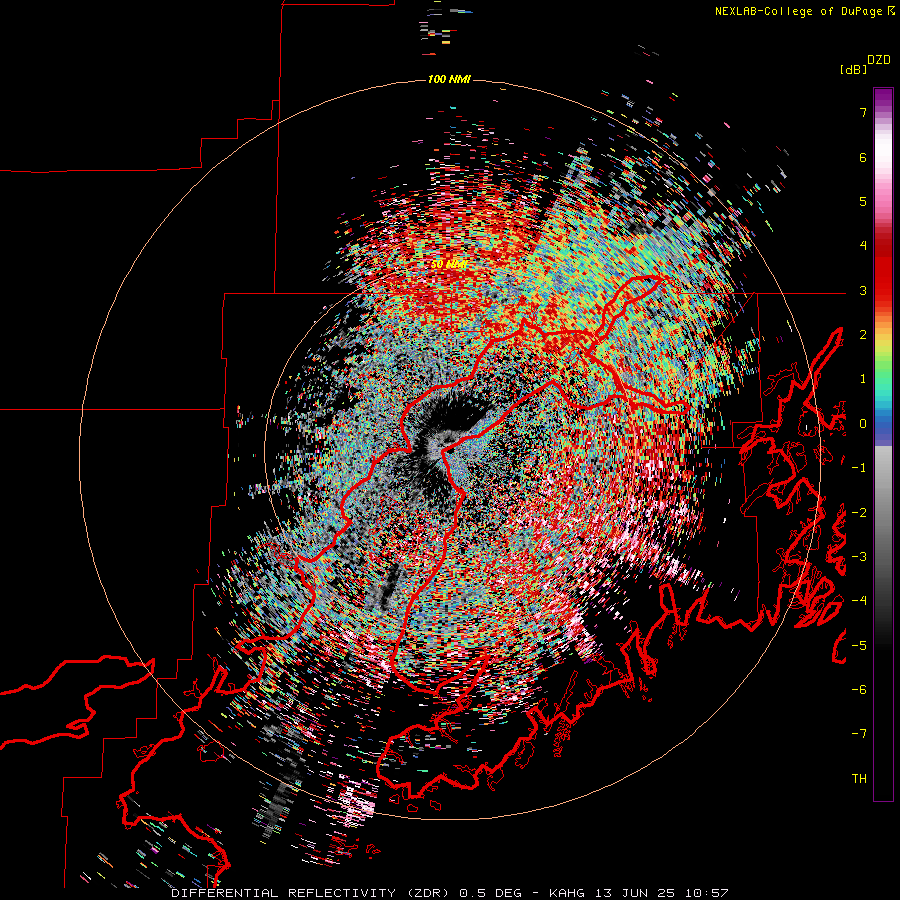This screenshot has width=900, height=900.
Task: Click the TH threshold label on legend
Action: [859, 779]
